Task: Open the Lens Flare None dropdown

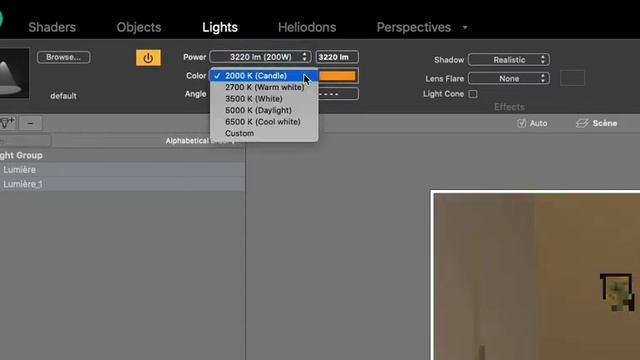Action: click(509, 78)
